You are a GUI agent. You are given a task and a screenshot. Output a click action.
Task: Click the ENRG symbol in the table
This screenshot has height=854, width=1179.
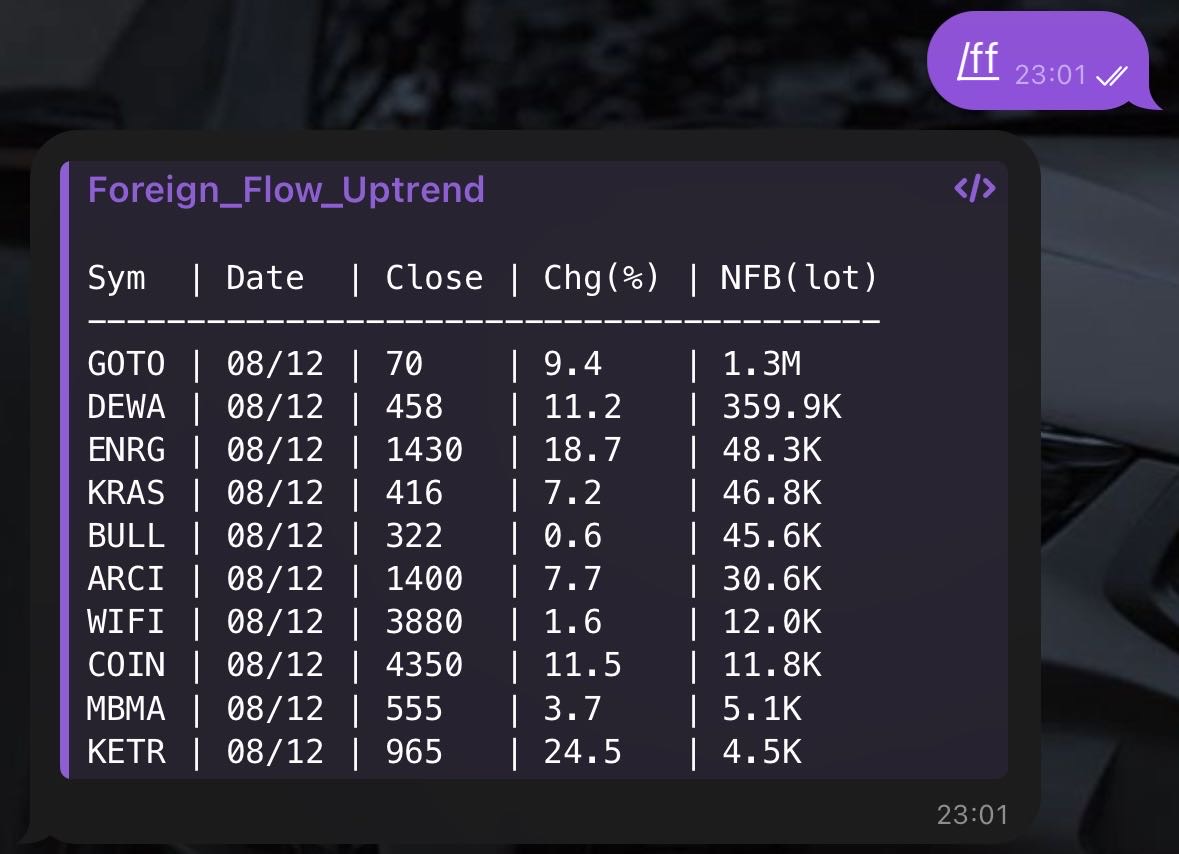pyautogui.click(x=126, y=449)
